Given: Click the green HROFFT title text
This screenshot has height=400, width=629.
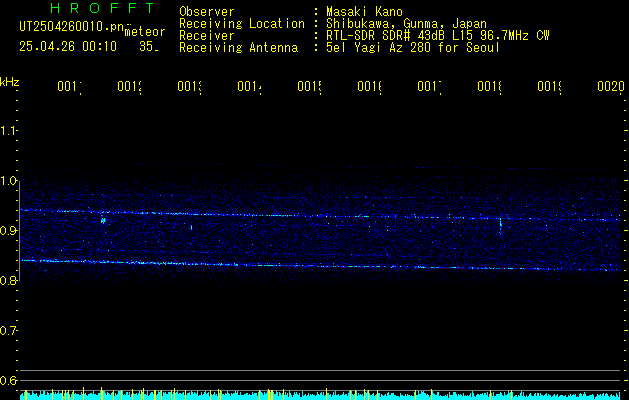Looking at the screenshot, I should pyautogui.click(x=102, y=8).
